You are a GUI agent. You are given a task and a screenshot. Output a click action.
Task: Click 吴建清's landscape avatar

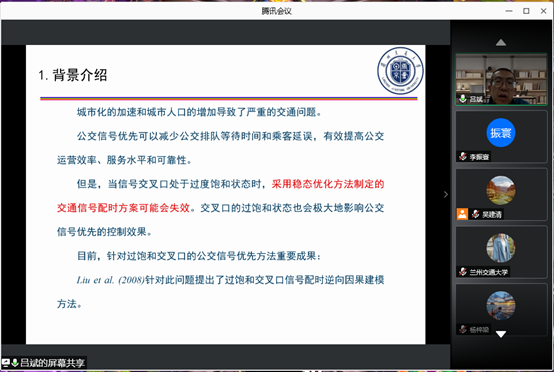tap(501, 190)
